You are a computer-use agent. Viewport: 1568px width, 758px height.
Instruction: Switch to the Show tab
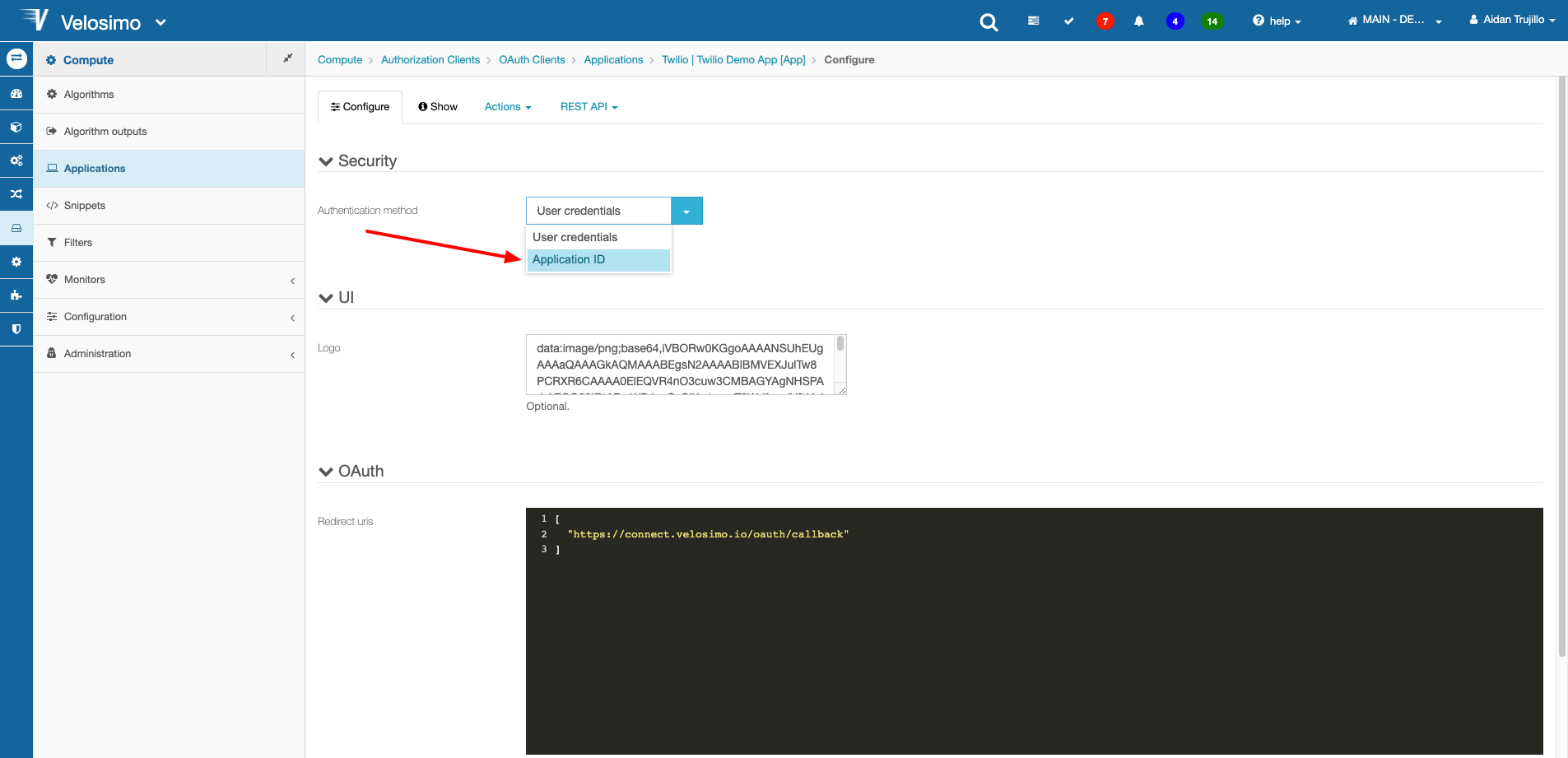point(438,107)
